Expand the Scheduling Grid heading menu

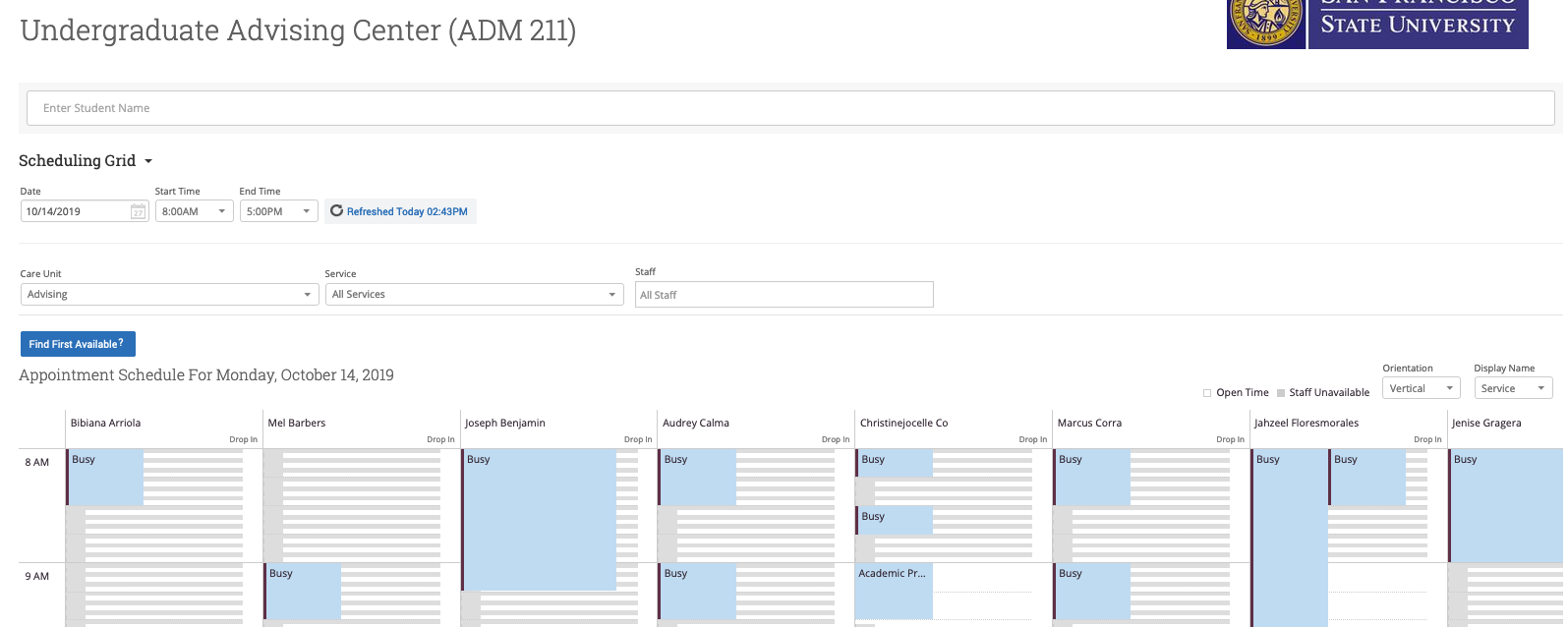pyautogui.click(x=148, y=161)
